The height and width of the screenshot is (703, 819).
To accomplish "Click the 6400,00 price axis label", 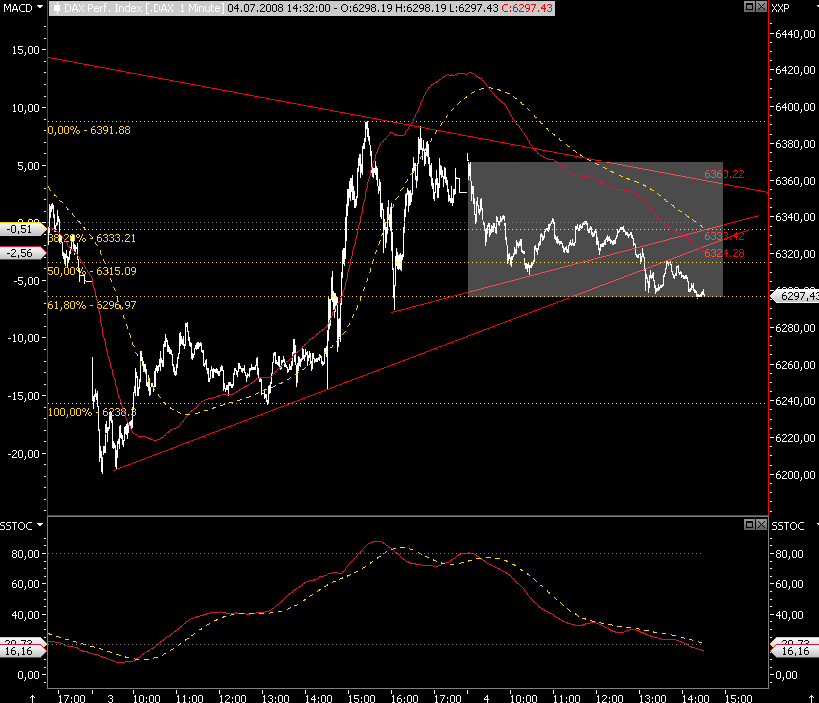I will pyautogui.click(x=795, y=107).
